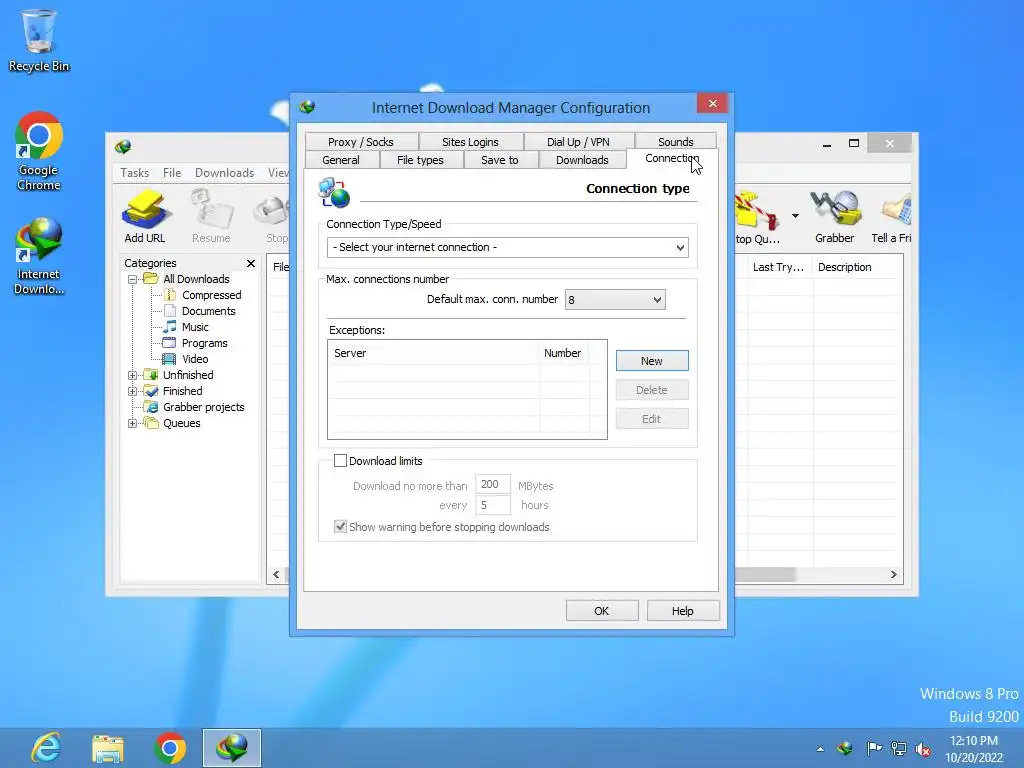
Task: Maximize the main IDM window
Action: [854, 143]
